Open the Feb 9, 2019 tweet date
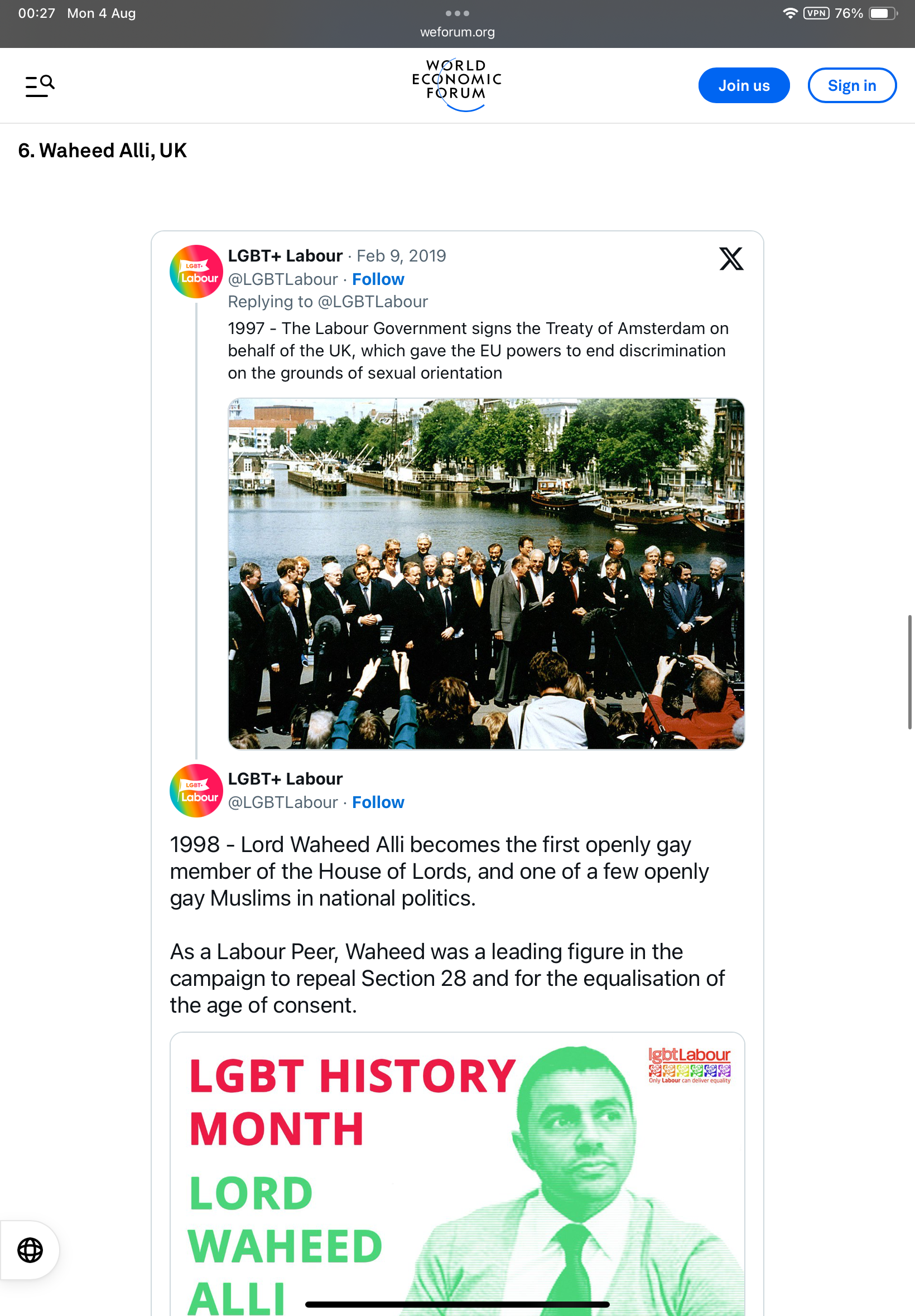The width and height of the screenshot is (915, 1316). click(401, 256)
